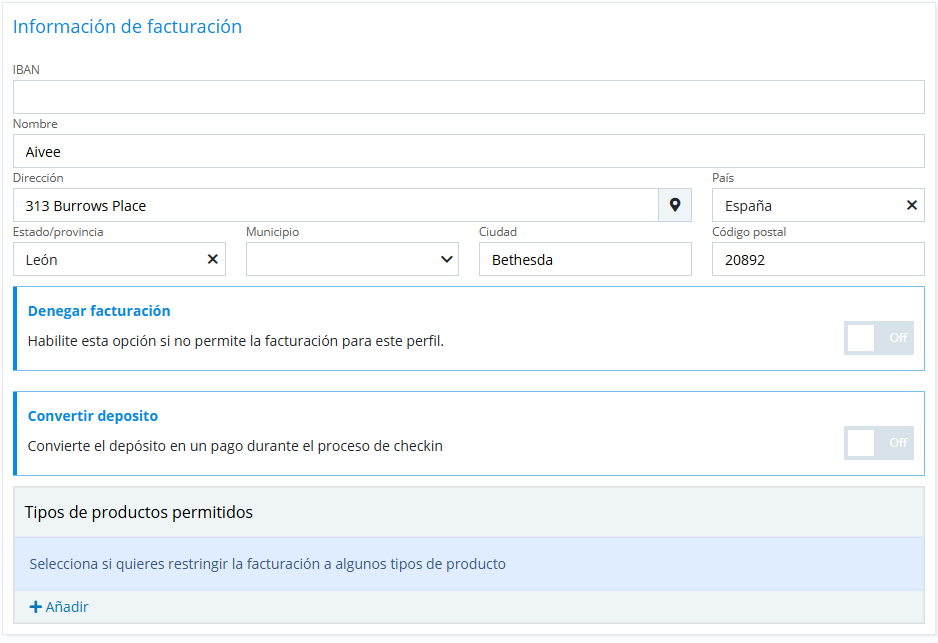The image size is (938, 643).
Task: Turn on the Convertir deposito switch
Action: pyautogui.click(x=878, y=443)
